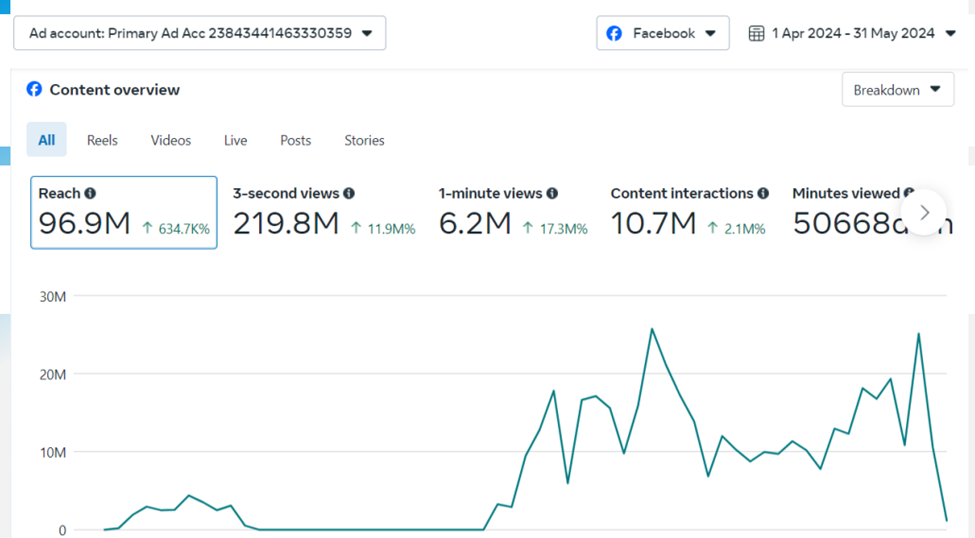
Task: Click the highest peak on reach chart
Action: (652, 328)
